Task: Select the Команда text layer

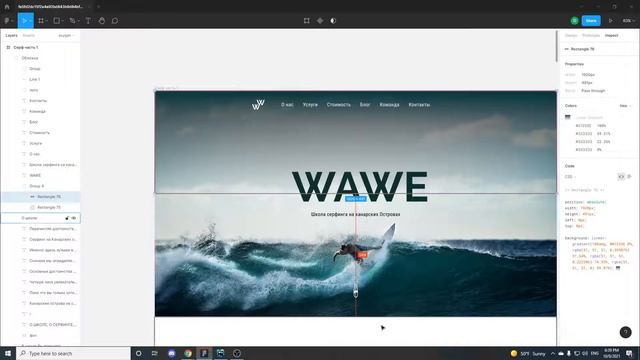Action: (41, 111)
